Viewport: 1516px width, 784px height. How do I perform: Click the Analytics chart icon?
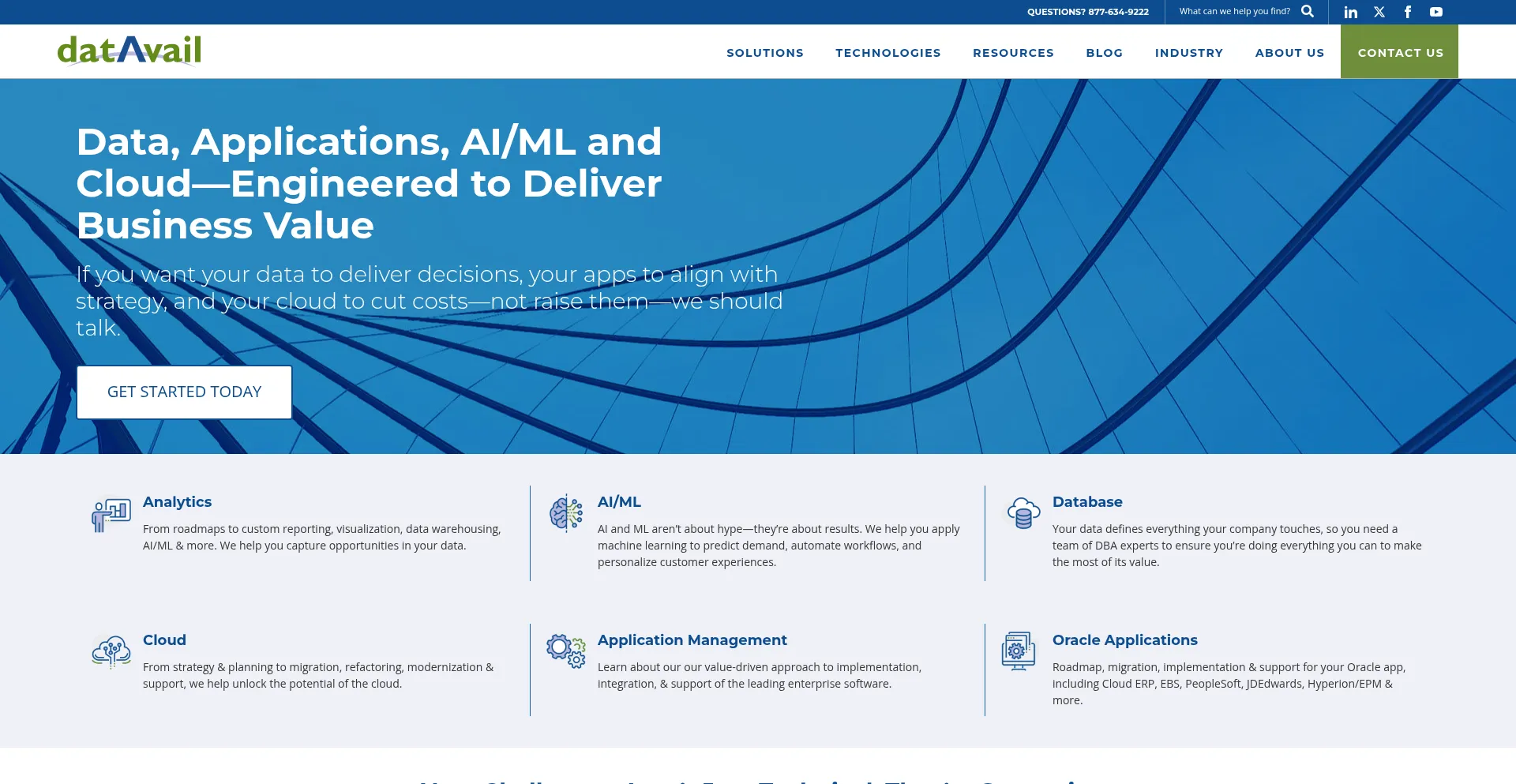tap(111, 515)
